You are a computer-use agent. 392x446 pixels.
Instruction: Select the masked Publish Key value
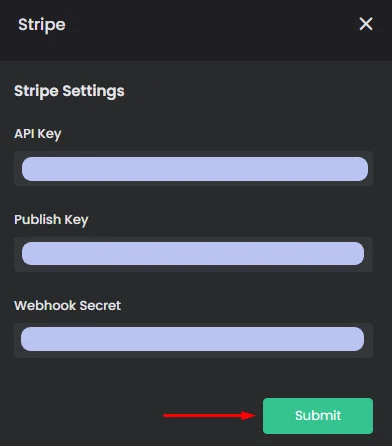click(x=193, y=254)
